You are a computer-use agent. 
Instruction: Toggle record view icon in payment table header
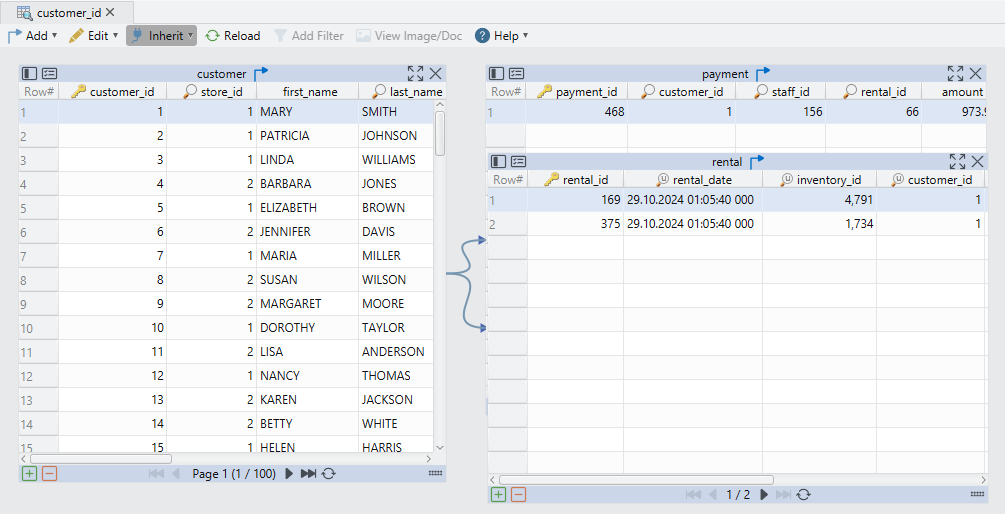pos(517,74)
